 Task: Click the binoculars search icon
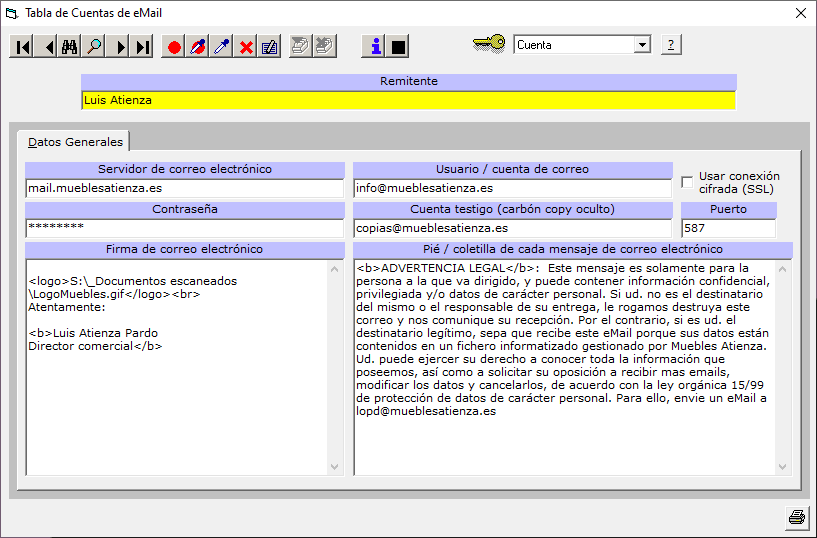[70, 46]
